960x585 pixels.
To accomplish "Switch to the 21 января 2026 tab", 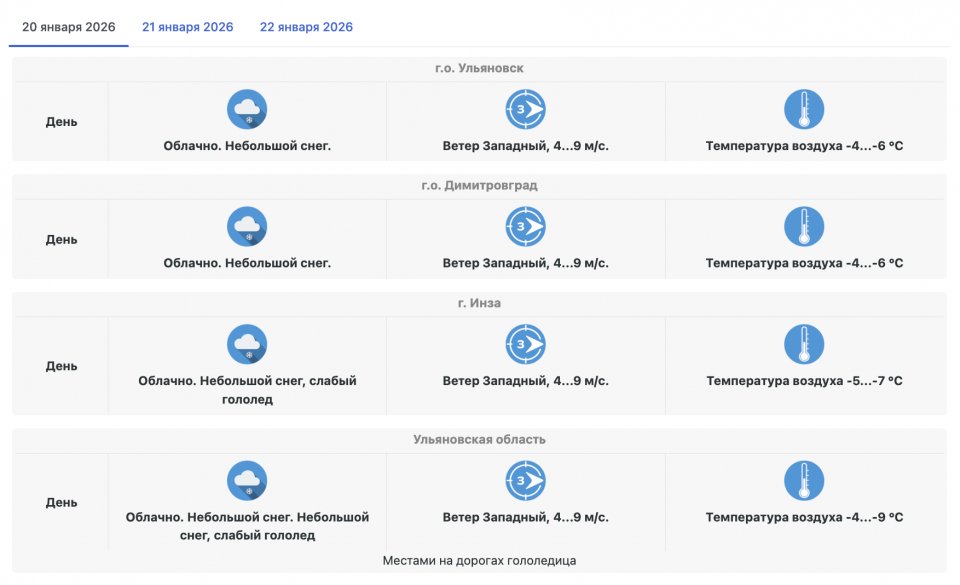I will [x=188, y=27].
